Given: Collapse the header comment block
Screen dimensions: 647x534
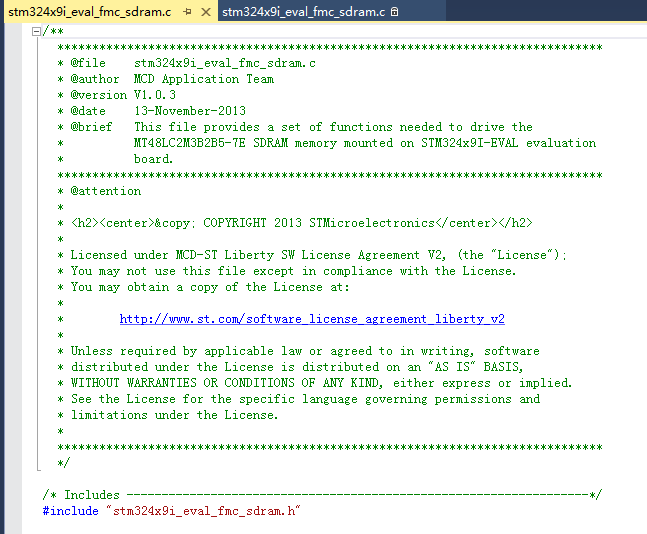Looking at the screenshot, I should click(36, 31).
